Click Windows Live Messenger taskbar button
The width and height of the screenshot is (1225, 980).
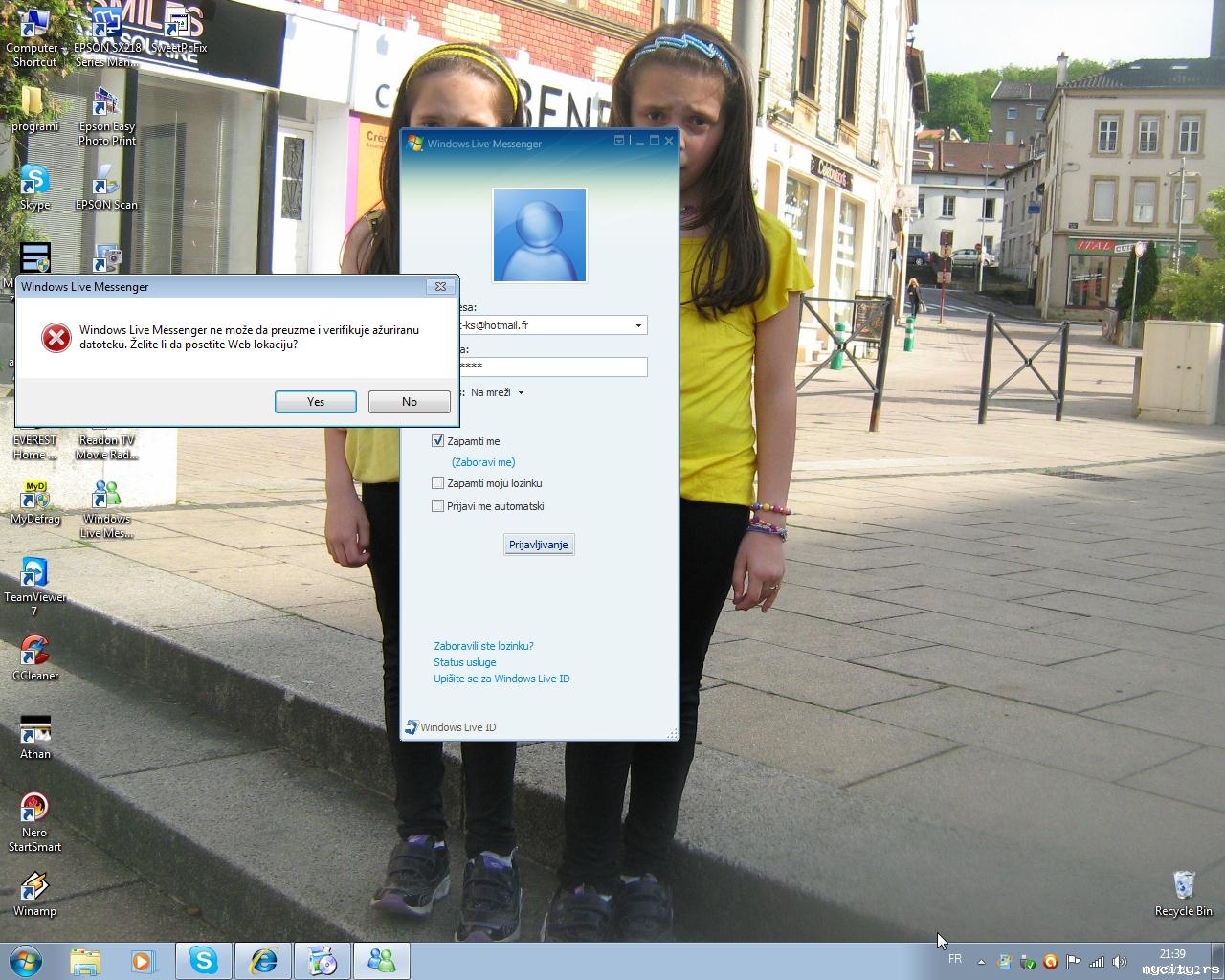tap(381, 960)
